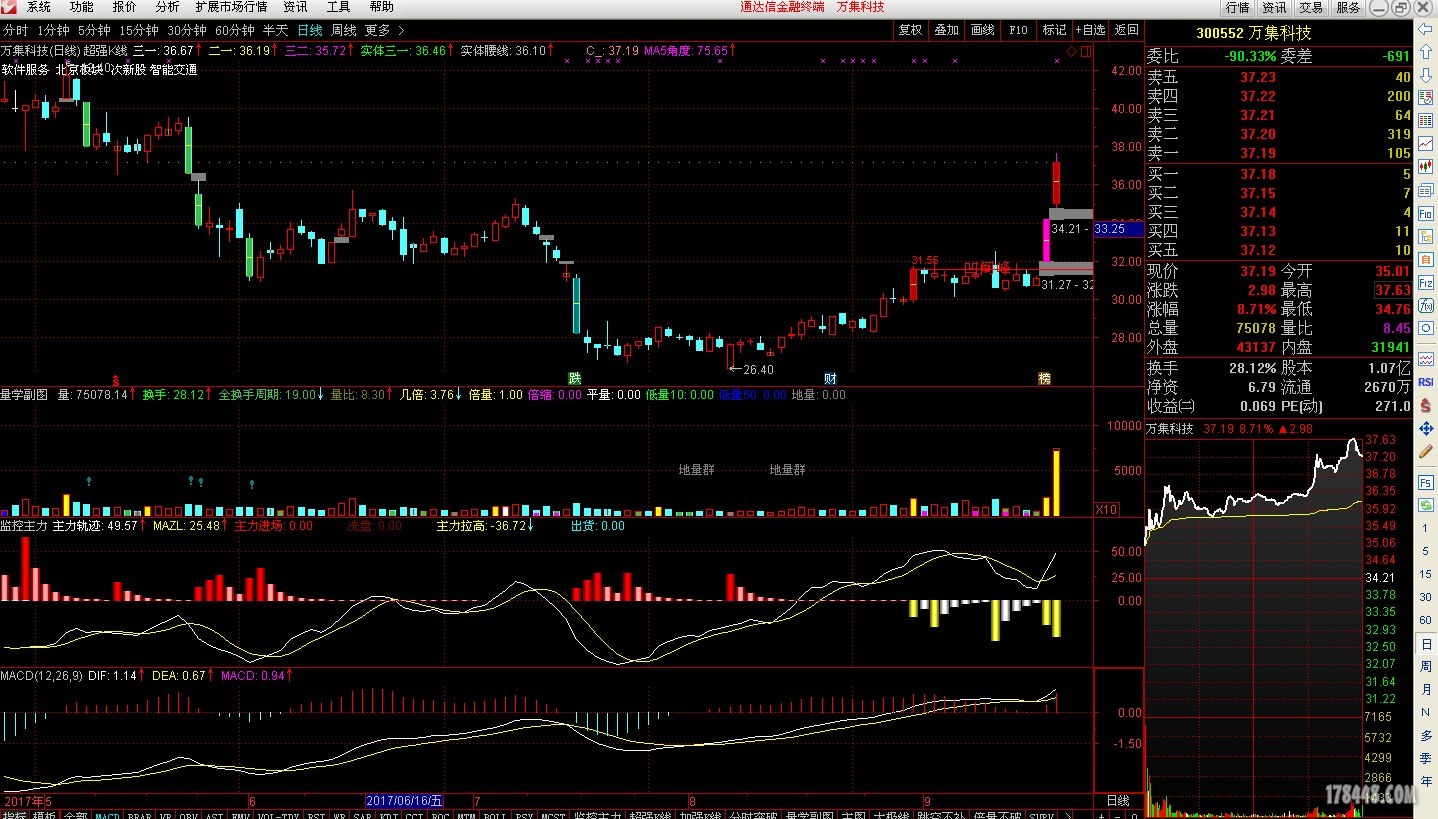Switch to the 分时 intraday view
Screen dimensions: 1438x819
(x=16, y=30)
